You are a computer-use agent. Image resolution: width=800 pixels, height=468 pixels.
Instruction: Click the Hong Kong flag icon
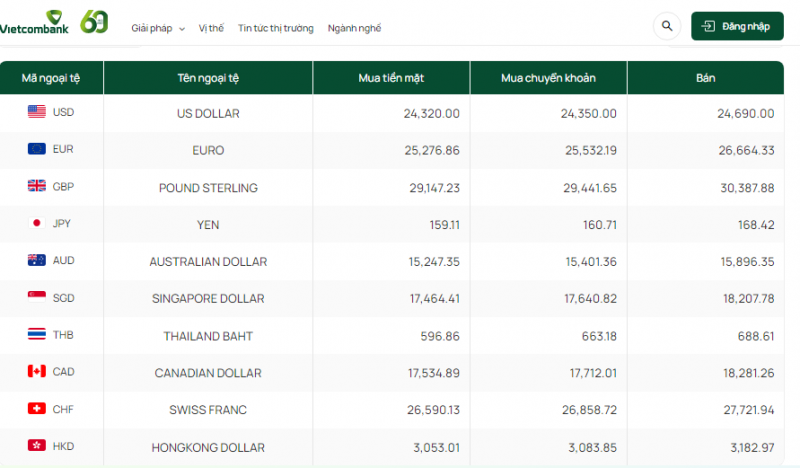click(37, 446)
